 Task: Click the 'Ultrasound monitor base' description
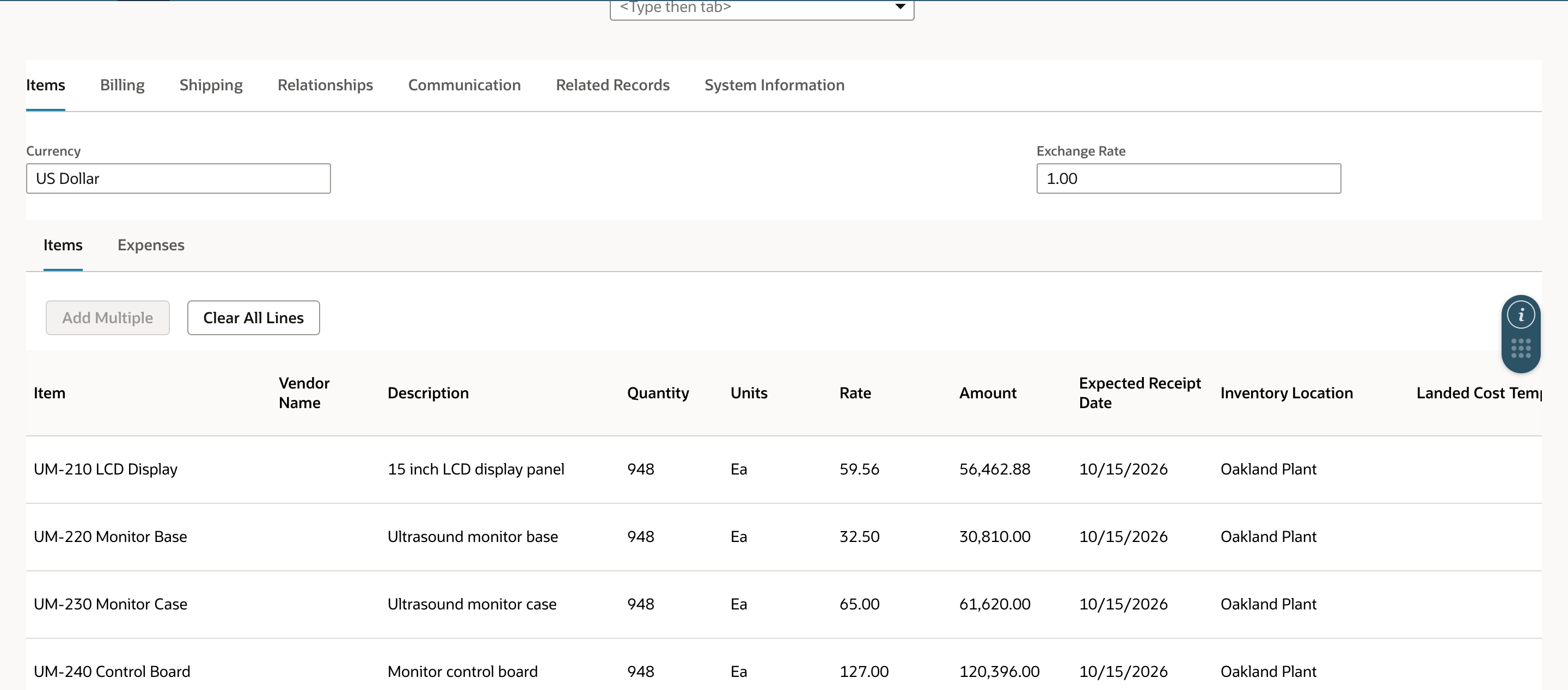pyautogui.click(x=473, y=537)
